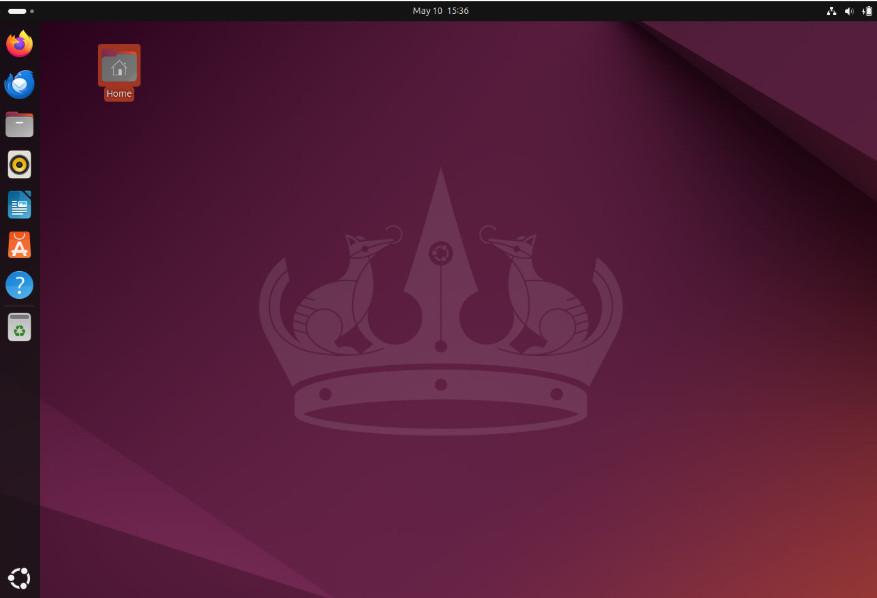
Task: Open the Trash from the dock
Action: 18,326
